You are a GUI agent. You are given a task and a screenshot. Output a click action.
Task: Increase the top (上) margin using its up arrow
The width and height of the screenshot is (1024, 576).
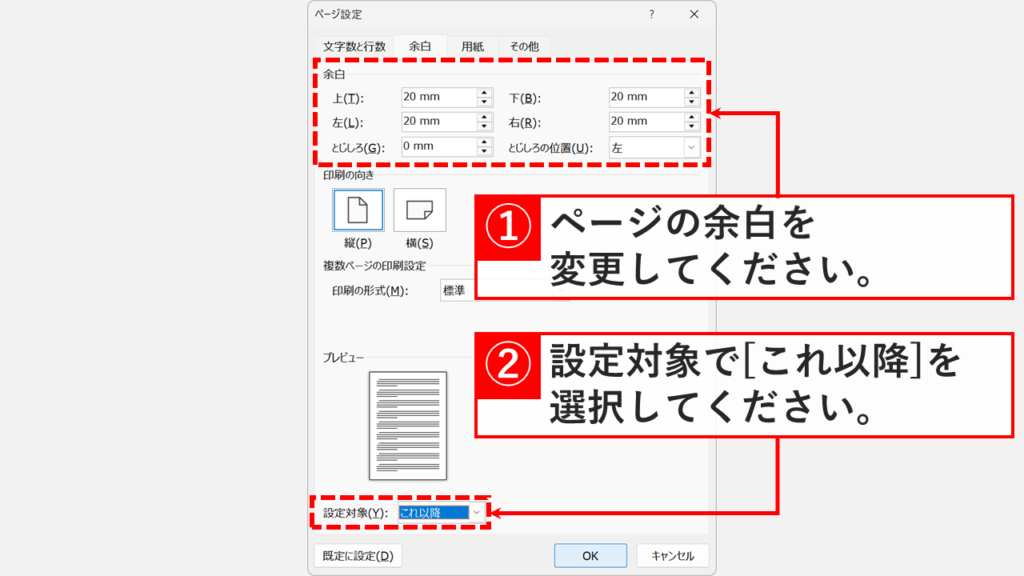point(484,92)
